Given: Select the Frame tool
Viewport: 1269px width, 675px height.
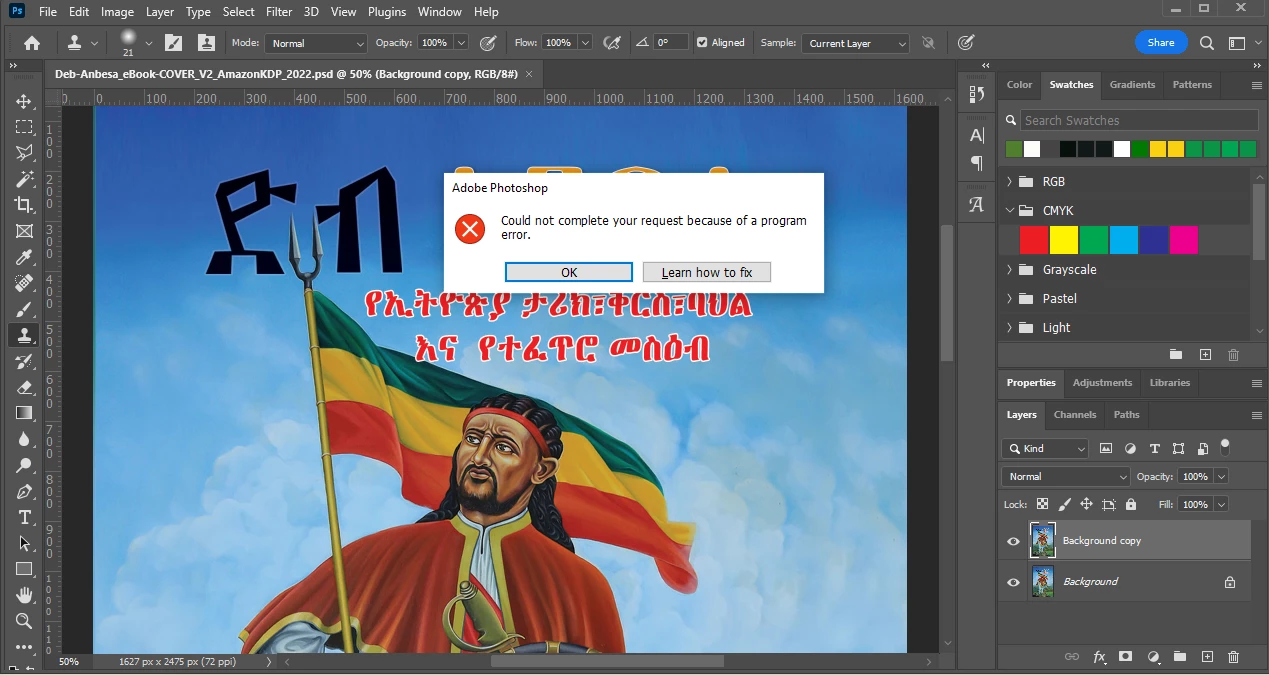Looking at the screenshot, I should pos(24,231).
